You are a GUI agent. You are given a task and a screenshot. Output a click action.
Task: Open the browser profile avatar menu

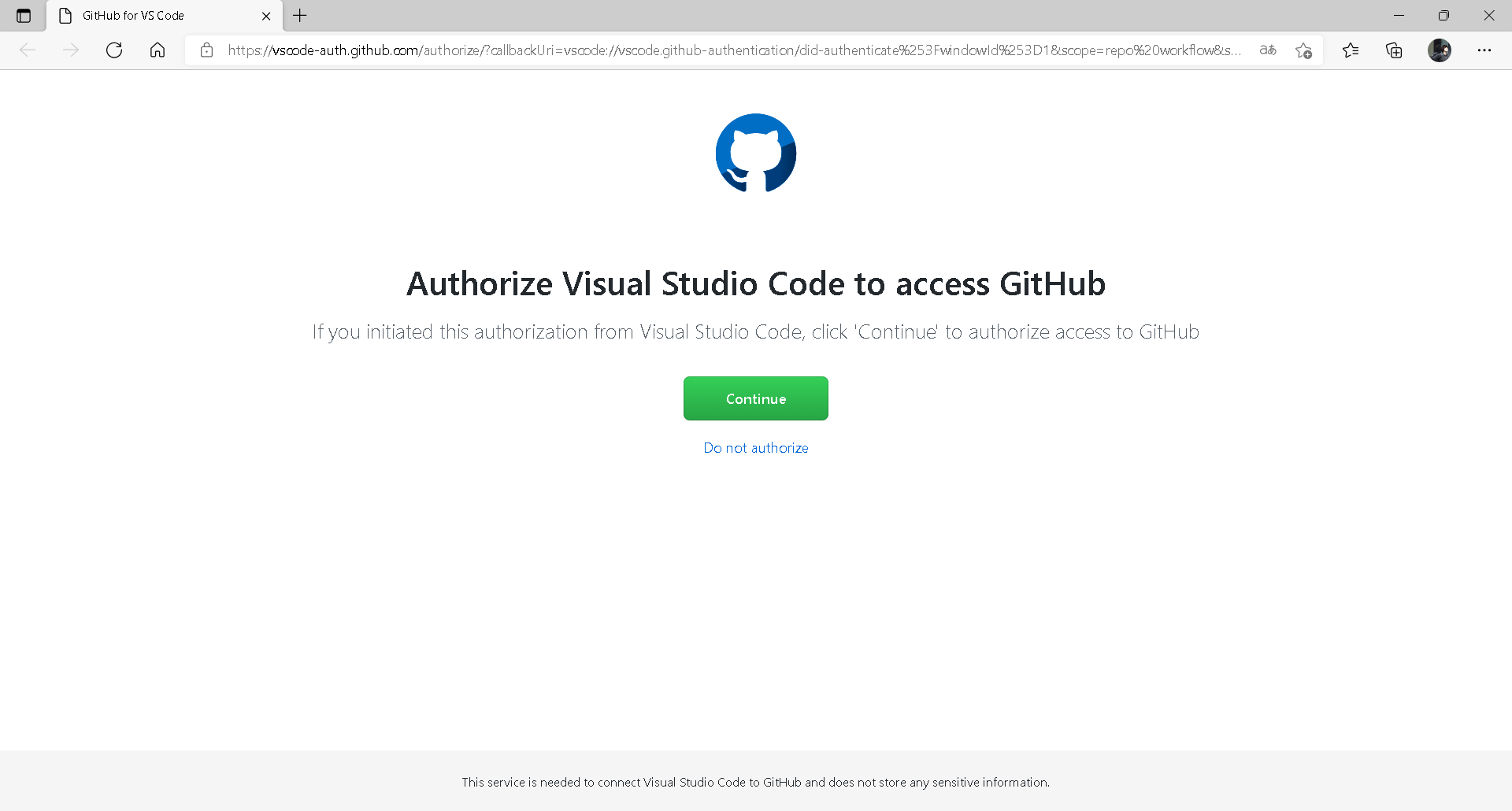(1440, 50)
